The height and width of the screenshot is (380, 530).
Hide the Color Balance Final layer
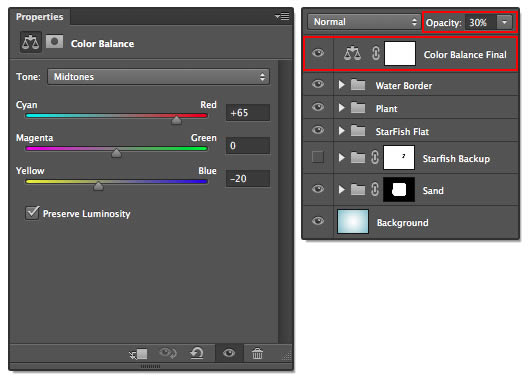pos(318,53)
